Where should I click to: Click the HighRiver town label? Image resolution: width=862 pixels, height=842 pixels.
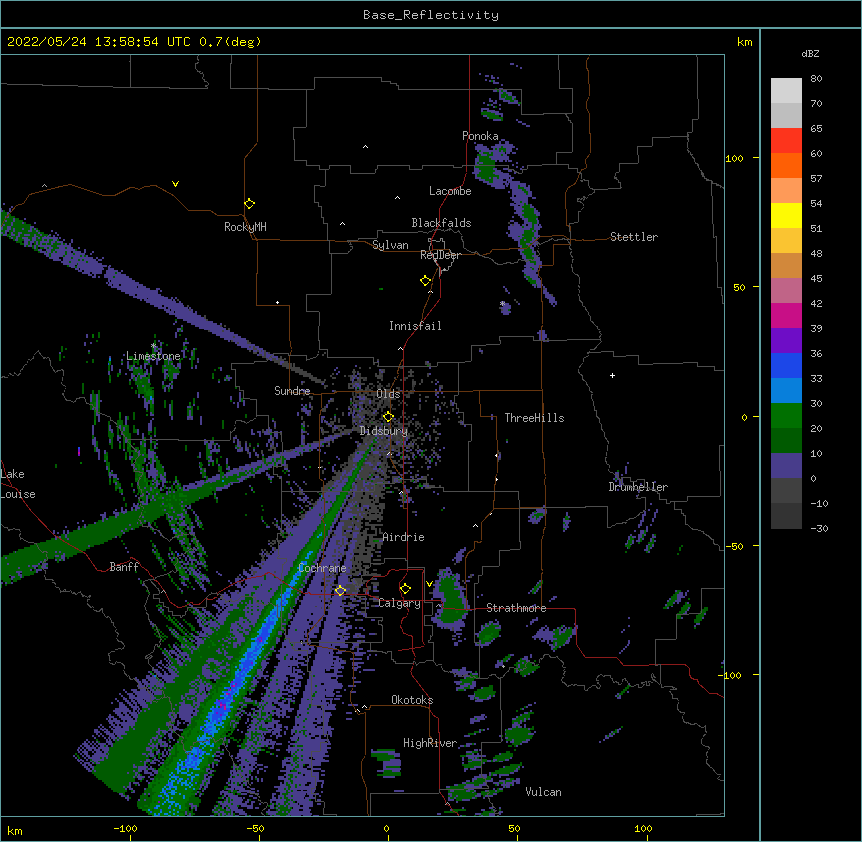tap(430, 743)
